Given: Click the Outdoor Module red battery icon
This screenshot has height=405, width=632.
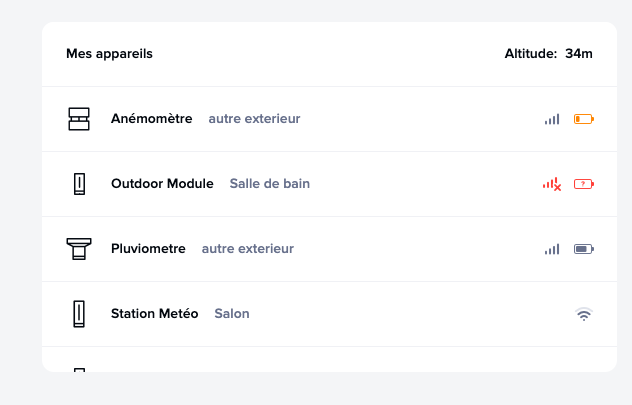Looking at the screenshot, I should pyautogui.click(x=583, y=184).
